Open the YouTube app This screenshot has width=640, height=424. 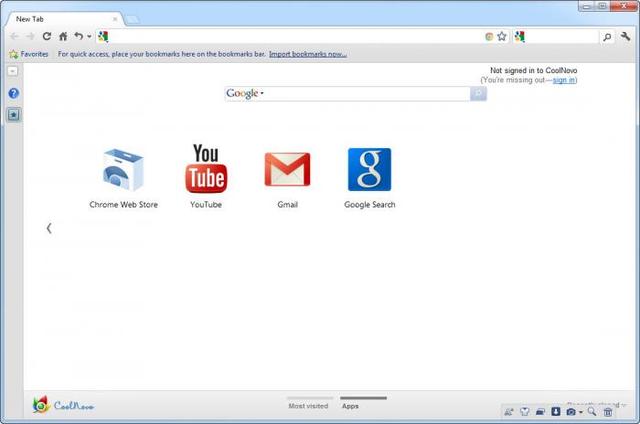206,168
